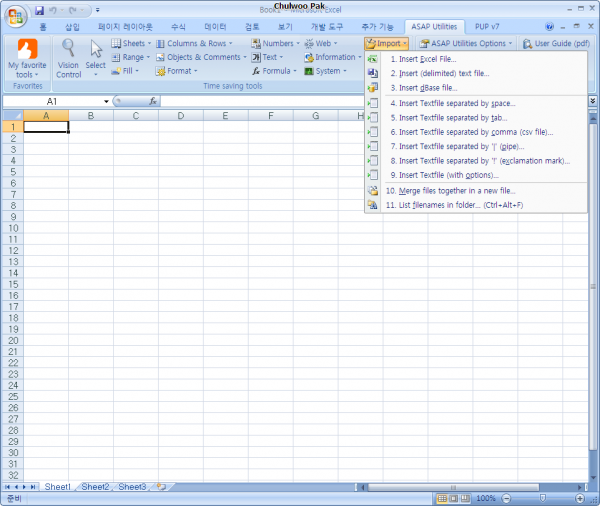Click Merge files together icon
Viewport: 600px width, 506px height.
pyautogui.click(x=372, y=191)
